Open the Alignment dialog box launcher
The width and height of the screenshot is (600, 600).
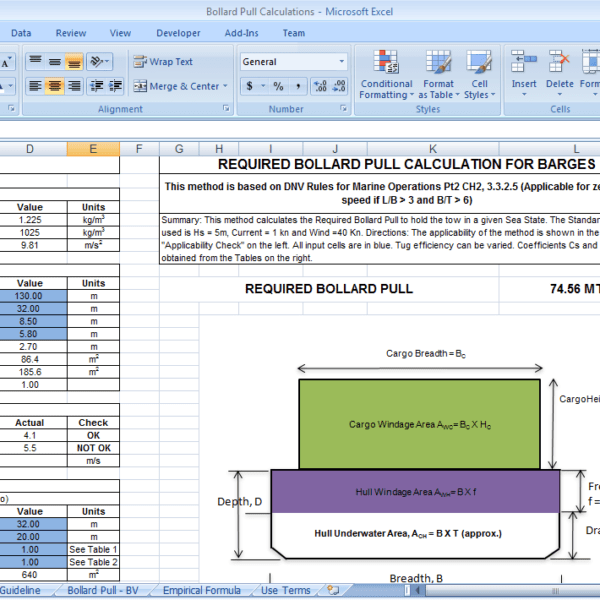(x=226, y=109)
